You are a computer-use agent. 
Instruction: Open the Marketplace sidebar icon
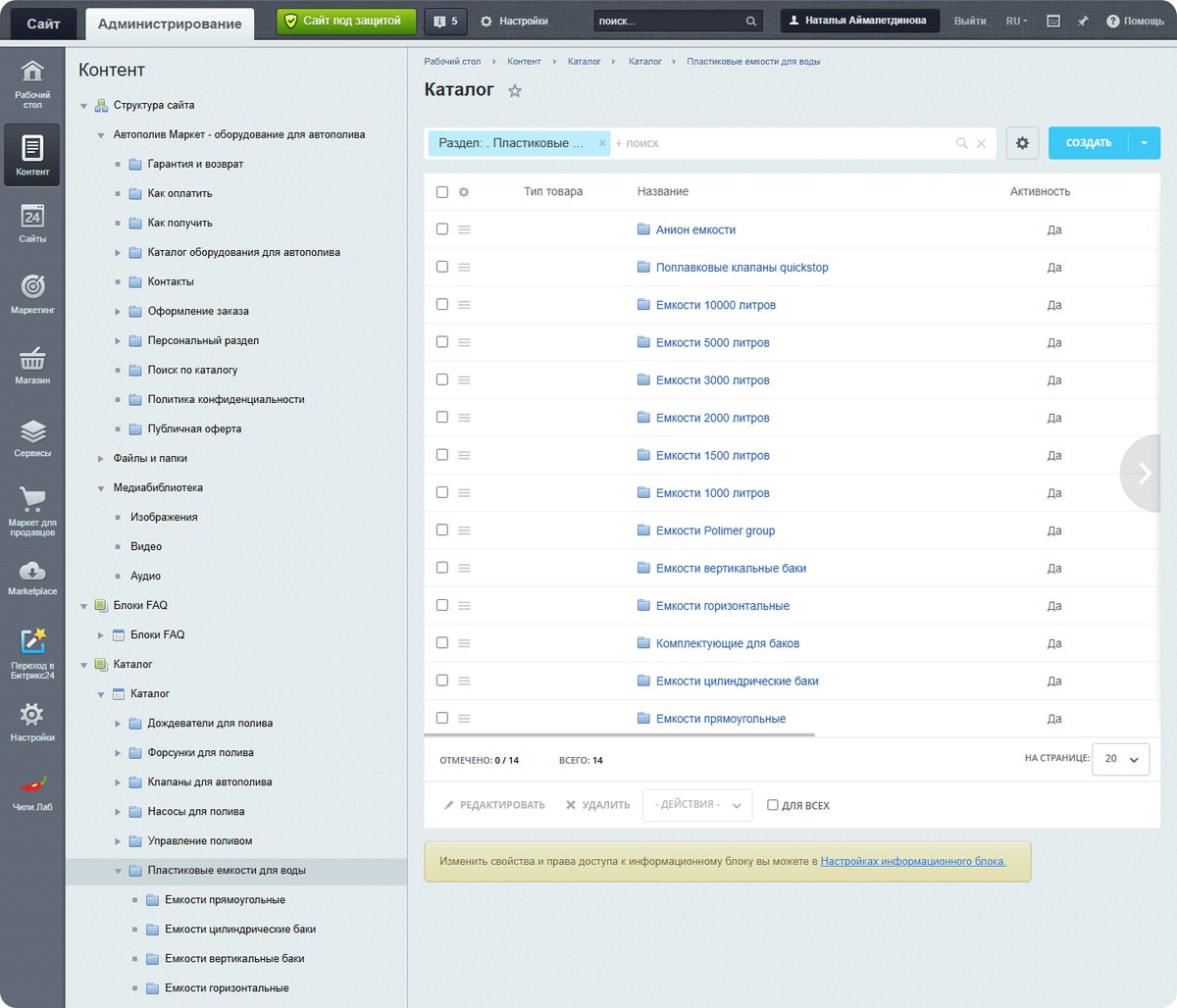tap(32, 578)
